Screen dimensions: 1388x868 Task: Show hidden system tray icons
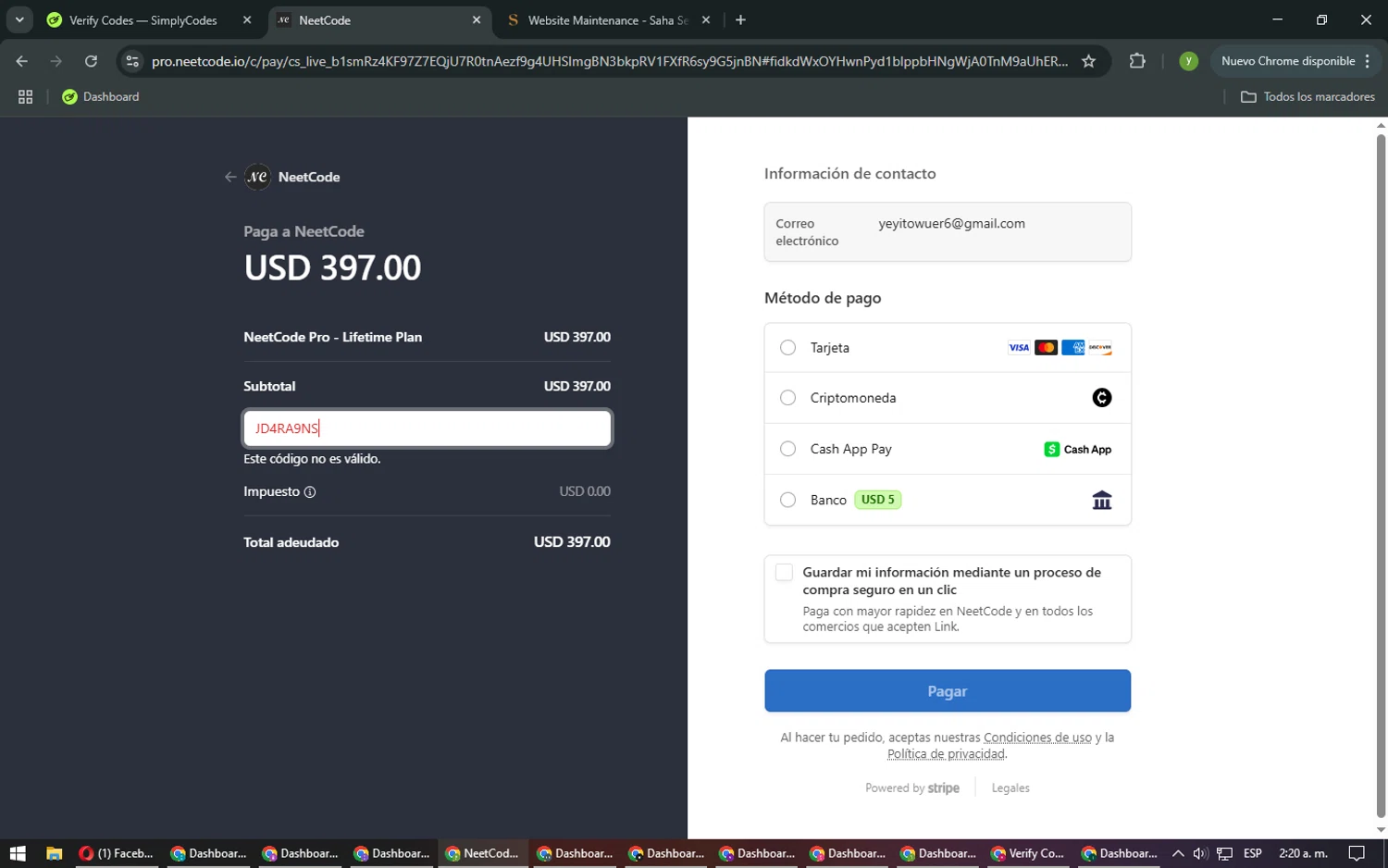(x=1177, y=853)
